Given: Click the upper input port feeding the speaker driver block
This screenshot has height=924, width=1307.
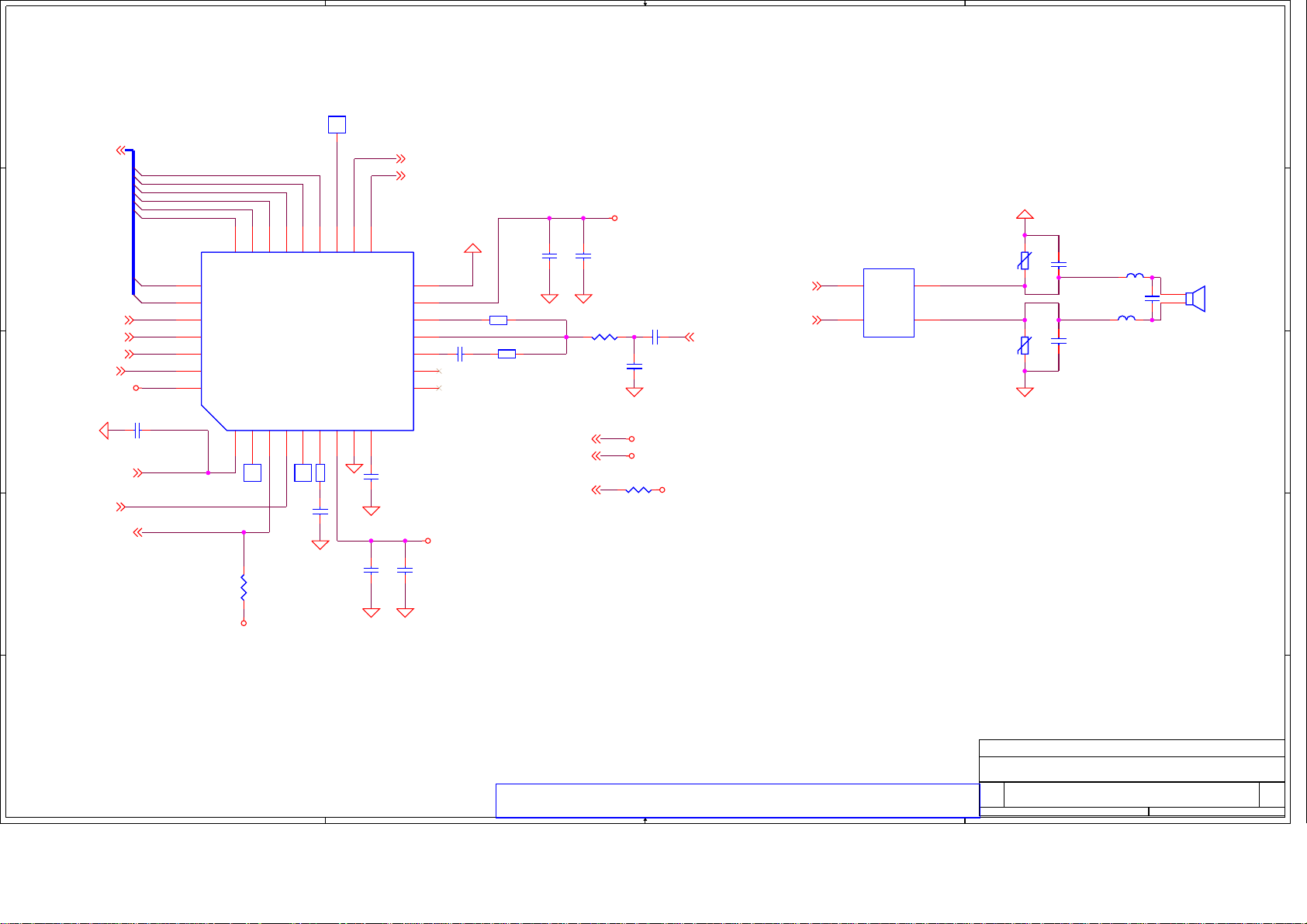Looking at the screenshot, I should (816, 286).
